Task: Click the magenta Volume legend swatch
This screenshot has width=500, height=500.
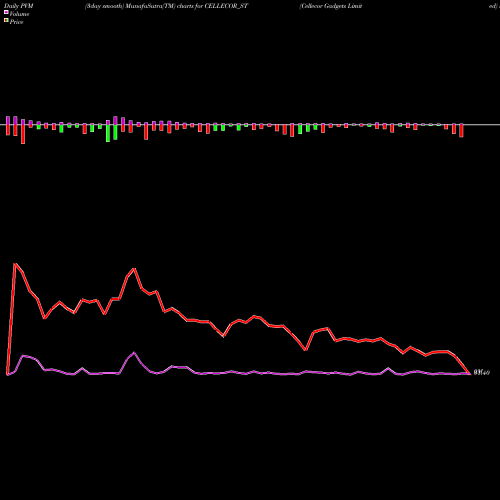Action: (x=6, y=12)
